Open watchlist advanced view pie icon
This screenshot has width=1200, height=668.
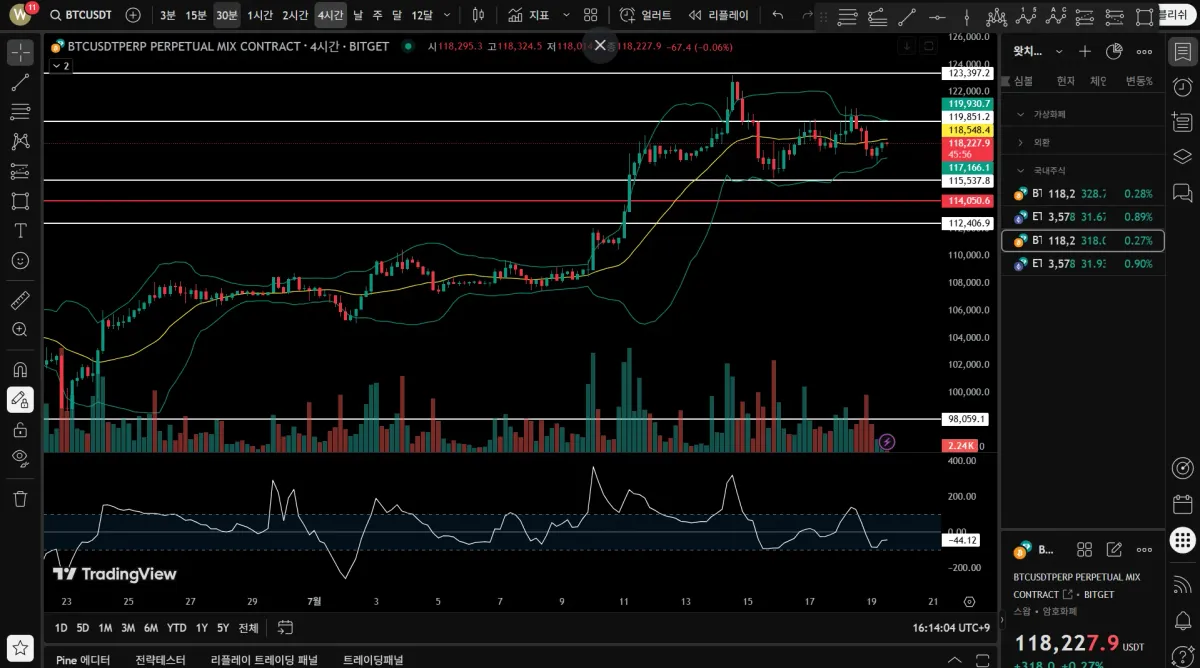pyautogui.click(x=1114, y=51)
